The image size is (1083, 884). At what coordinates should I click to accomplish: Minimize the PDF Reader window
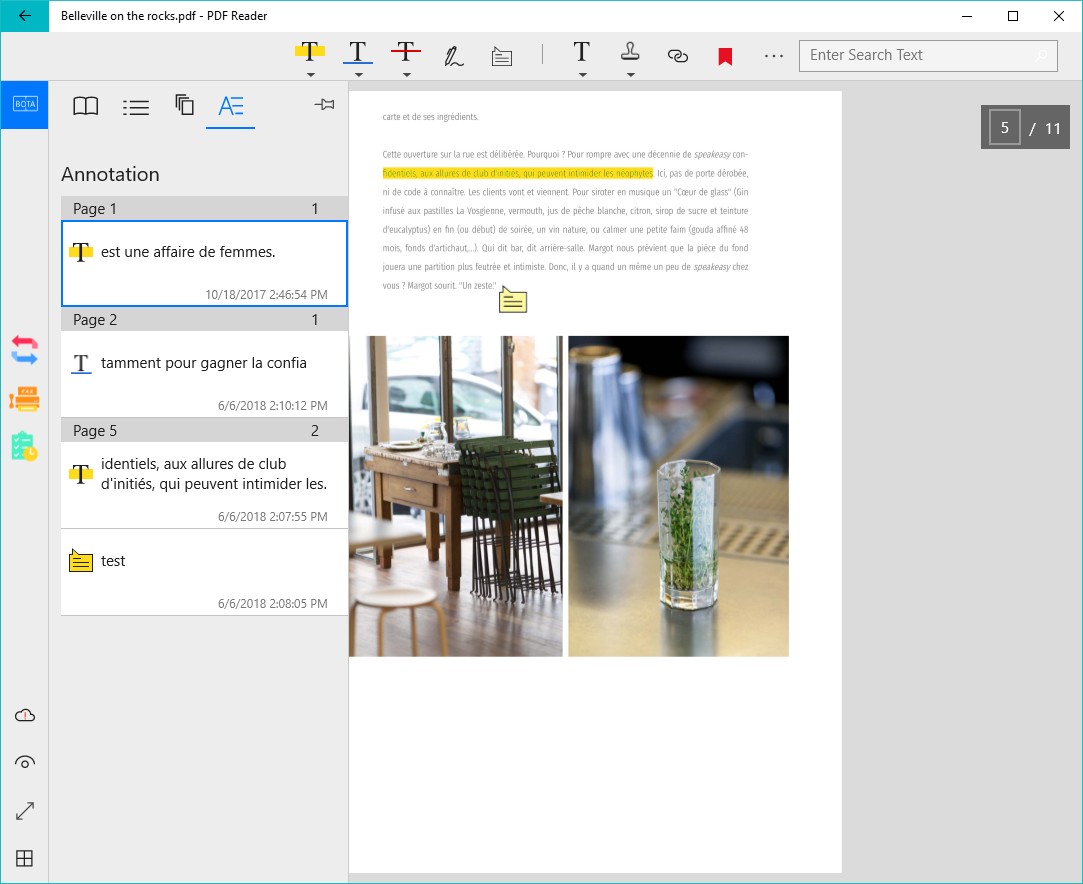967,16
